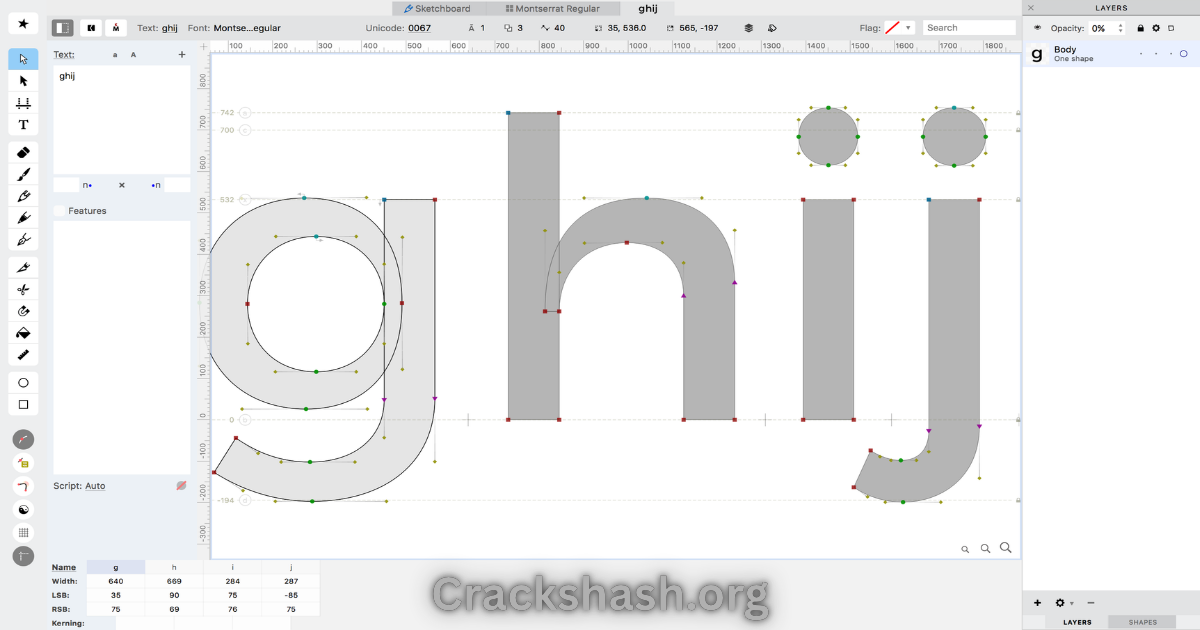Select the Ruler guides tool
This screenshot has height=630, width=1200.
[24, 355]
